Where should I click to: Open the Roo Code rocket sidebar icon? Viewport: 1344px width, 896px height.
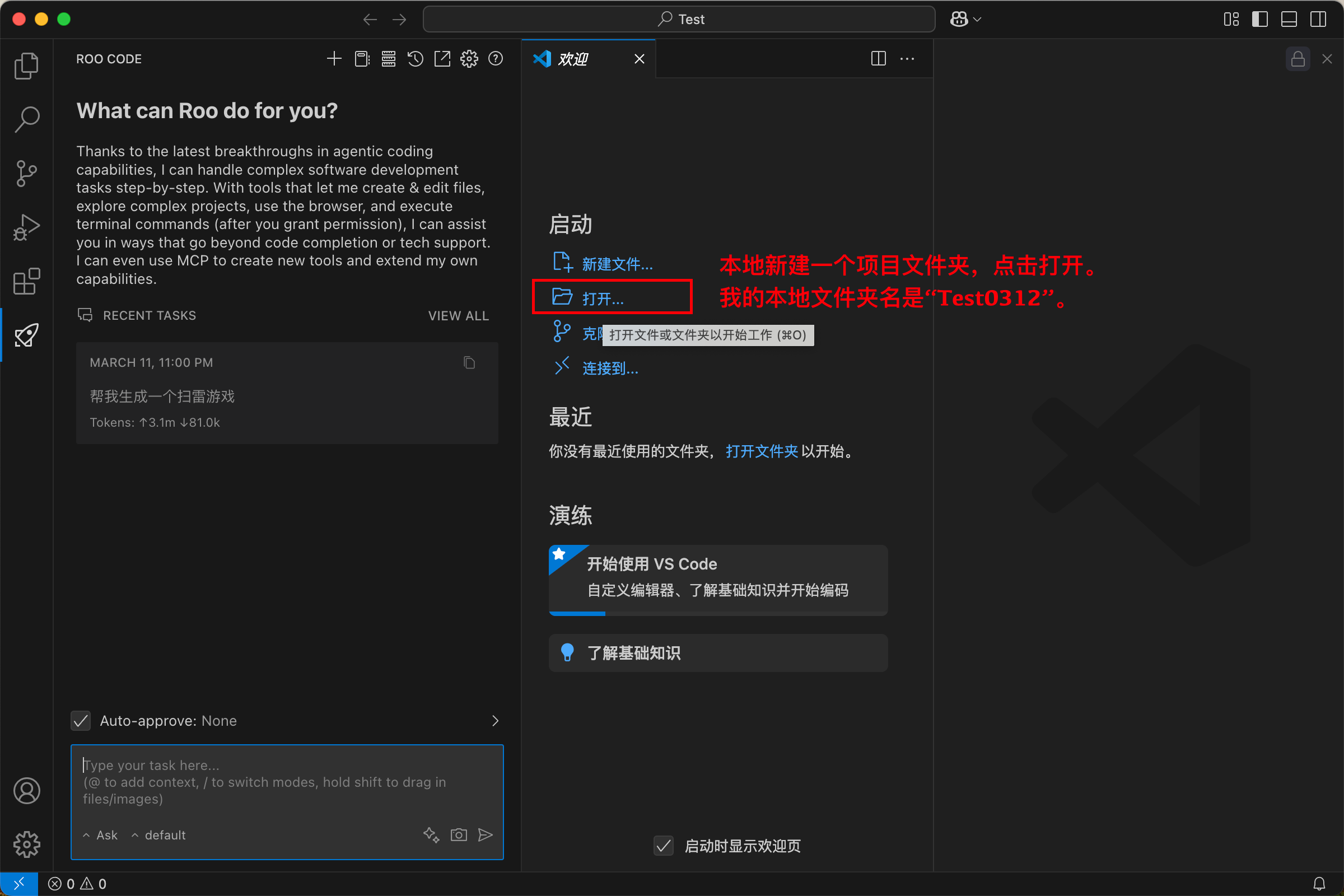click(26, 335)
